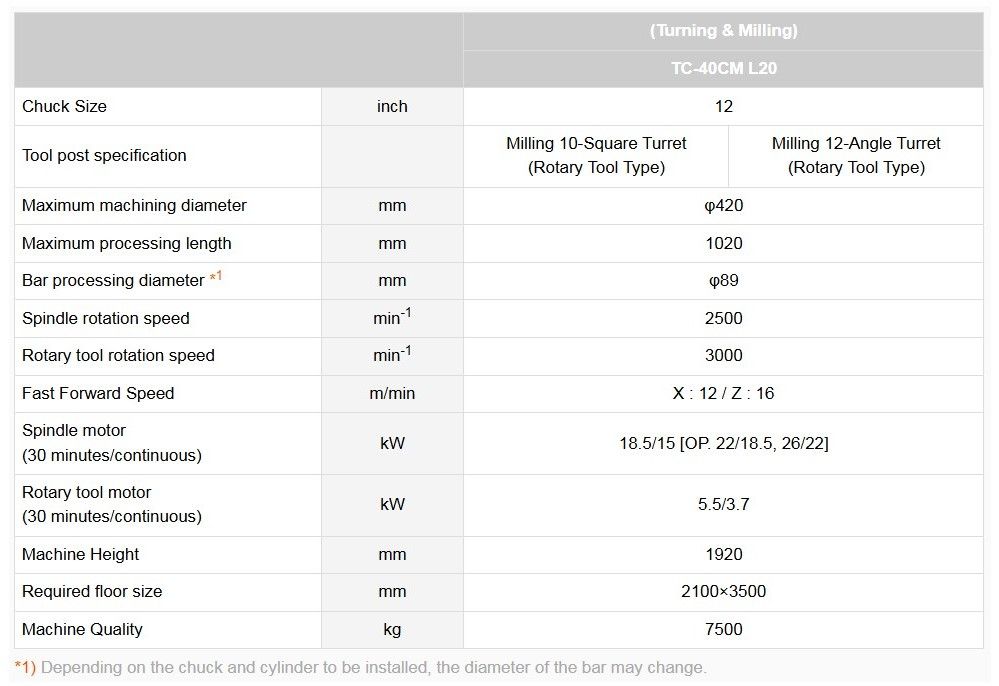This screenshot has width=999, height=686.
Task: Click the 2500 spindle rotation speed value
Action: click(723, 318)
